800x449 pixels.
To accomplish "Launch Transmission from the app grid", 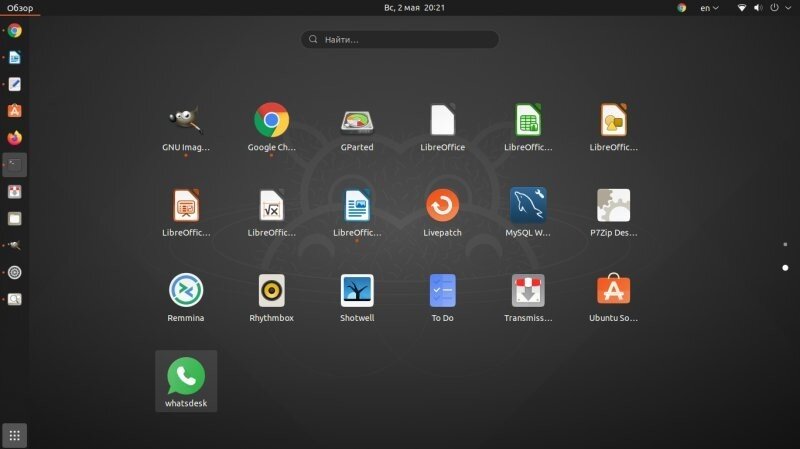I will 528,298.
